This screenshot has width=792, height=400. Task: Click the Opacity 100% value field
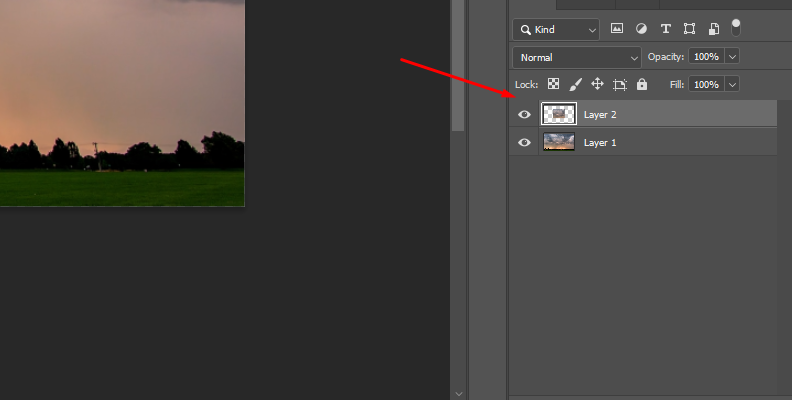pyautogui.click(x=706, y=57)
